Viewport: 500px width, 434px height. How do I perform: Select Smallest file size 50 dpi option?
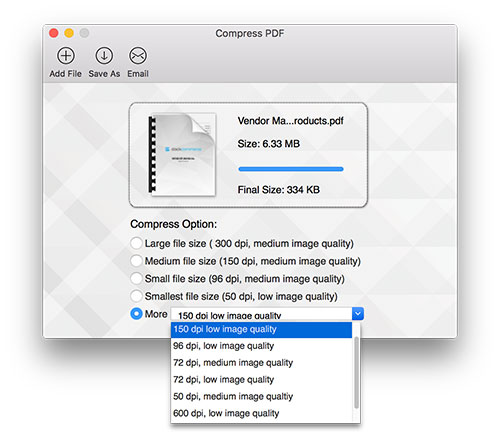point(136,296)
